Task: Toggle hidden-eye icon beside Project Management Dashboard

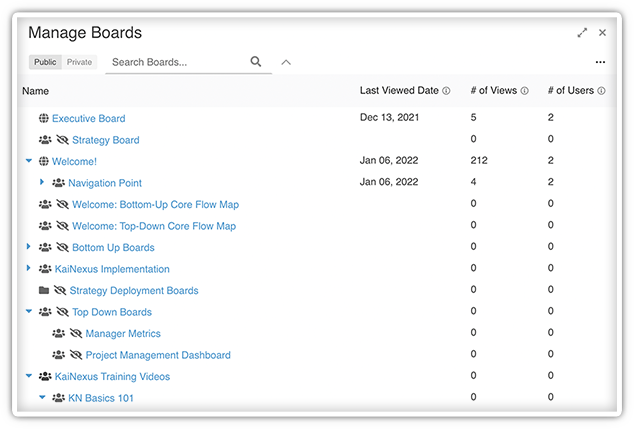Action: (x=76, y=355)
